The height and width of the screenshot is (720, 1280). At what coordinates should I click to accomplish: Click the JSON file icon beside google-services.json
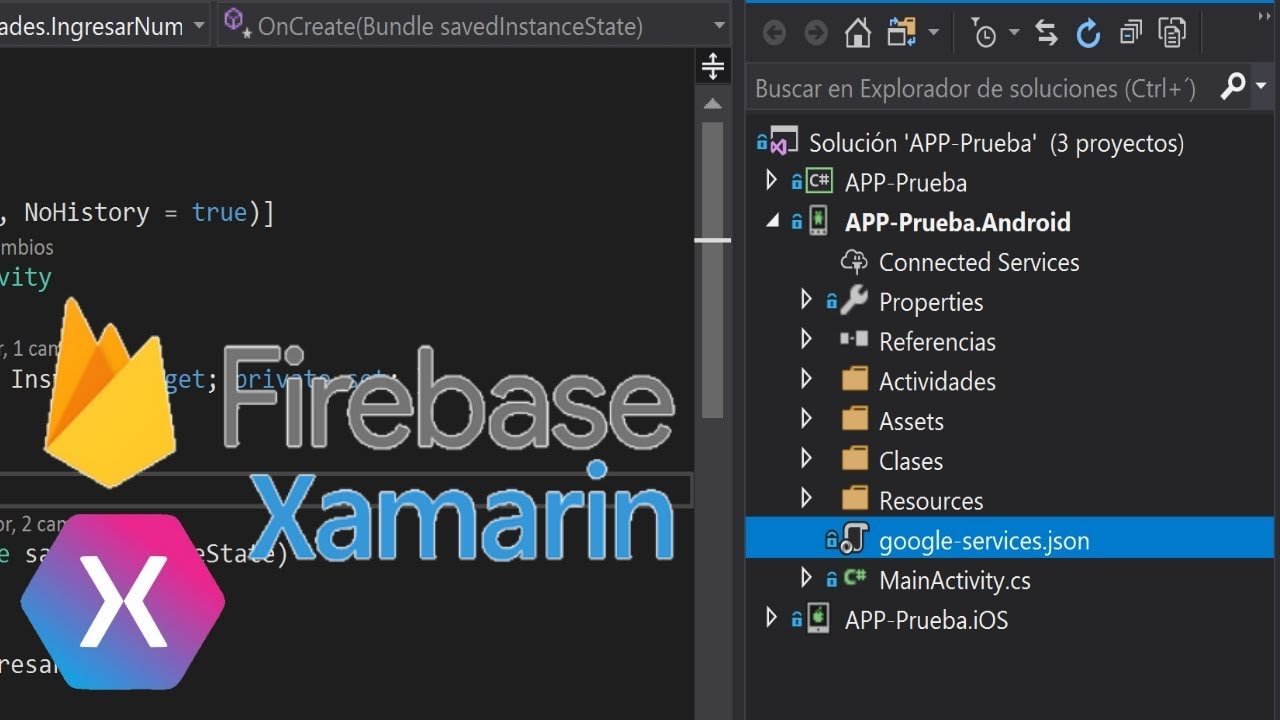[x=854, y=540]
